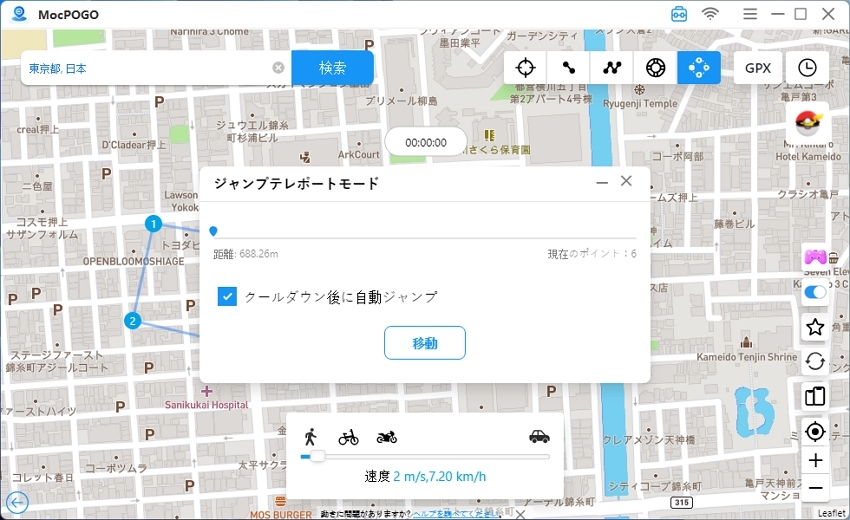The height and width of the screenshot is (520, 850).
Task: Open history clock icon
Action: point(808,68)
